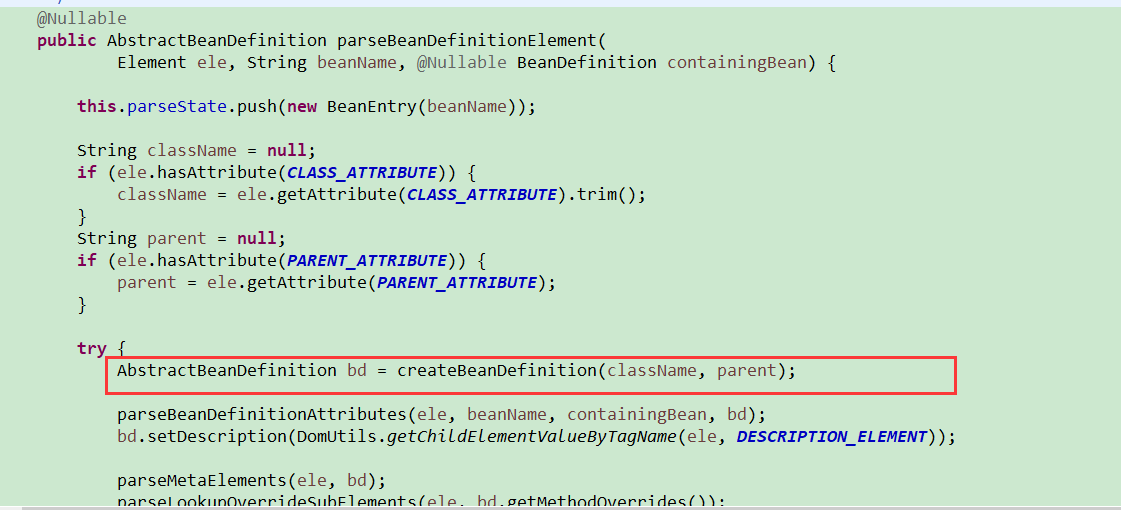This screenshot has height=510, width=1121.
Task: Select @Nullable annotation before BeanDefinition containingBean
Action: pos(461,63)
